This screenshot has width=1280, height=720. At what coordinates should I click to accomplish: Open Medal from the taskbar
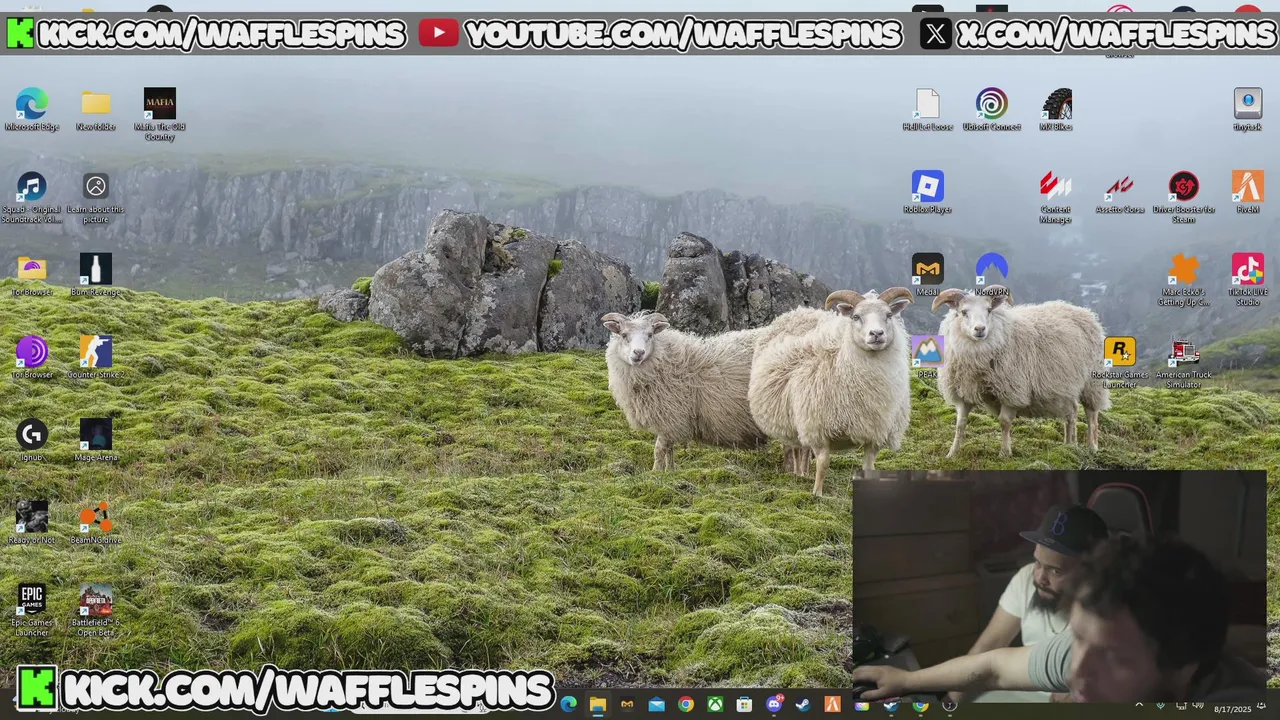pyautogui.click(x=627, y=705)
